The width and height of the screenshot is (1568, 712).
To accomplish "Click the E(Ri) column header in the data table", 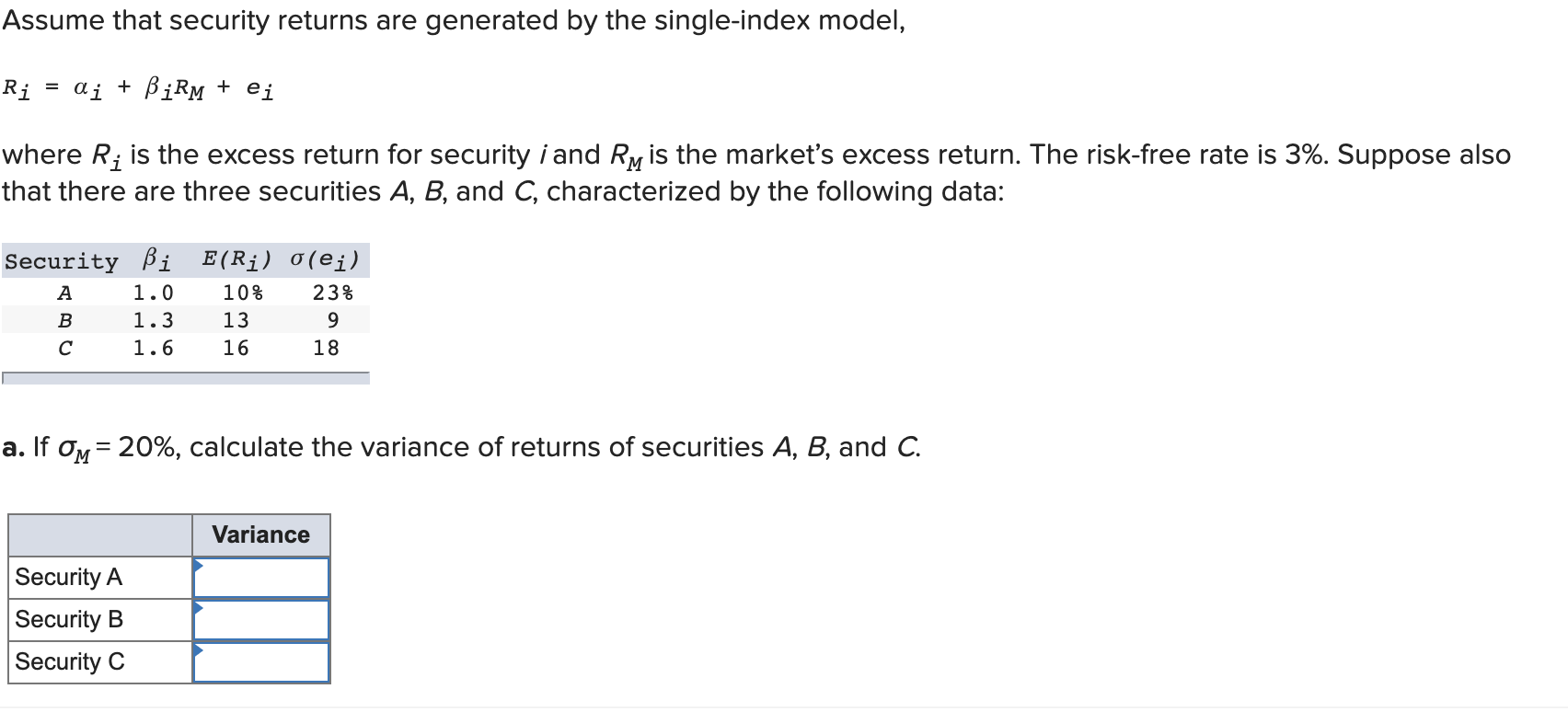I will coord(236,260).
